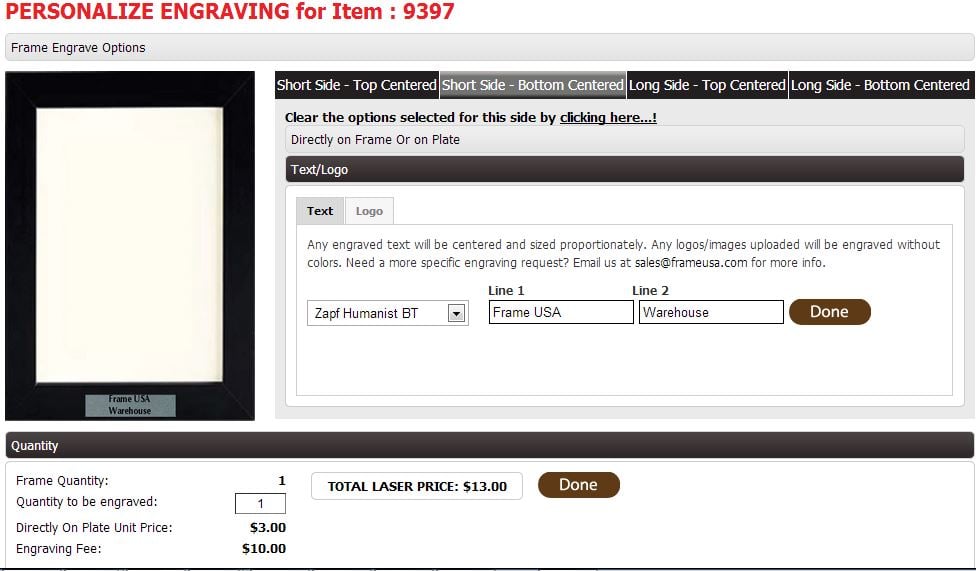
Task: Click the Quantity to be engraved field
Action: coord(260,504)
